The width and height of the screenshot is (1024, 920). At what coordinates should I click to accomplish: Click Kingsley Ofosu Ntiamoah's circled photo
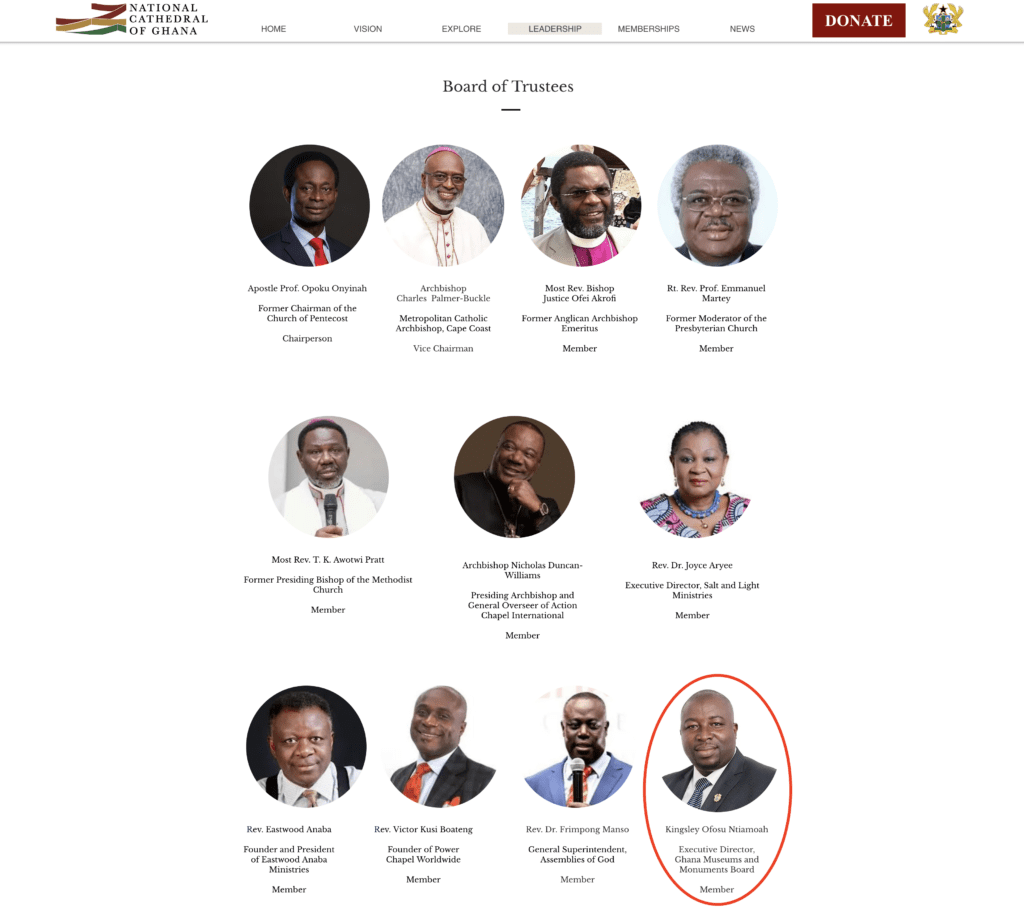(718, 750)
